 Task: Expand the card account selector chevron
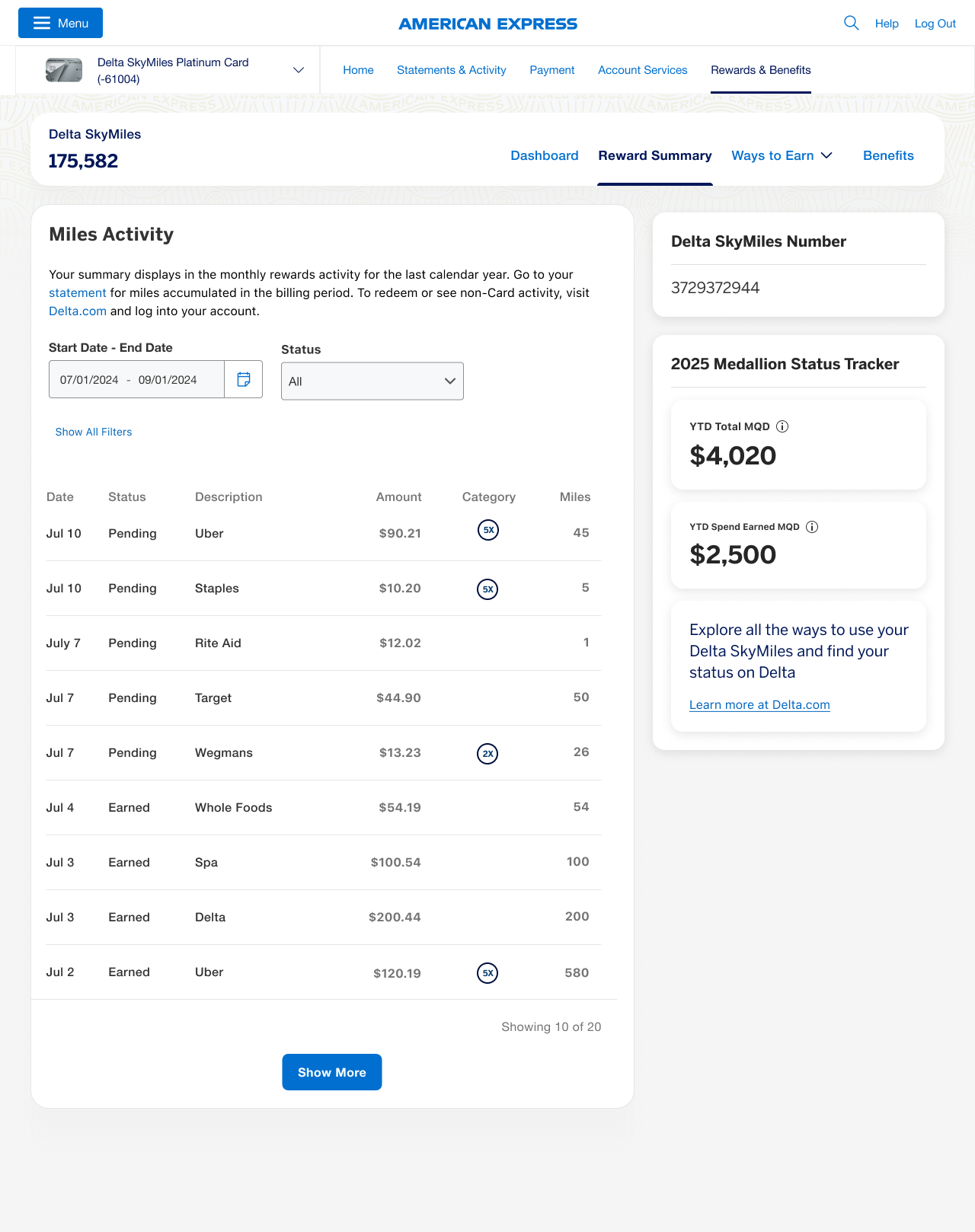tap(299, 70)
